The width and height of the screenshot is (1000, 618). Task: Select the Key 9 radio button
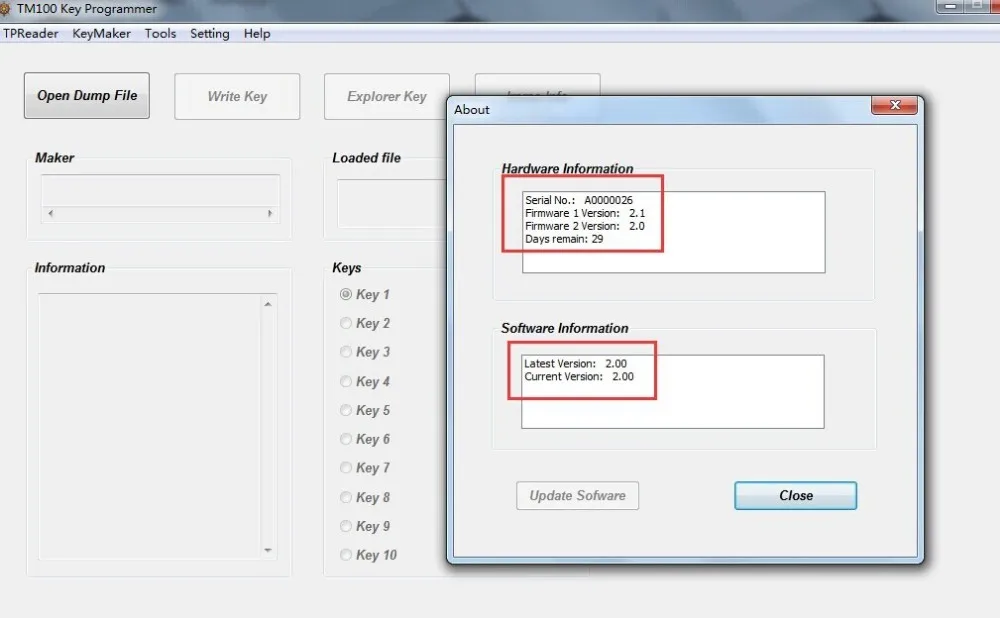click(346, 526)
